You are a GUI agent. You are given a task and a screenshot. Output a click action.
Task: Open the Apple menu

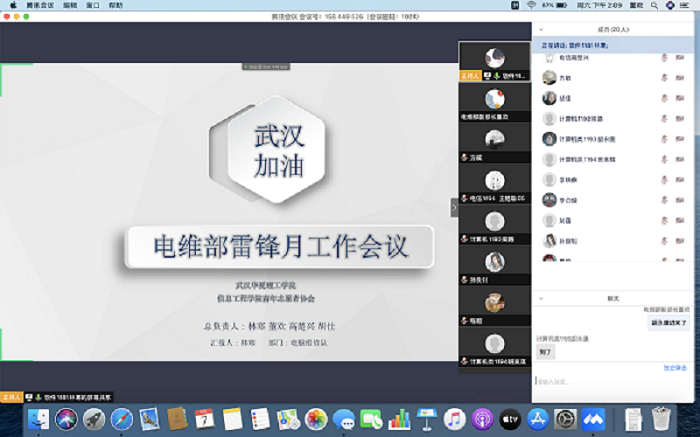pyautogui.click(x=13, y=5)
